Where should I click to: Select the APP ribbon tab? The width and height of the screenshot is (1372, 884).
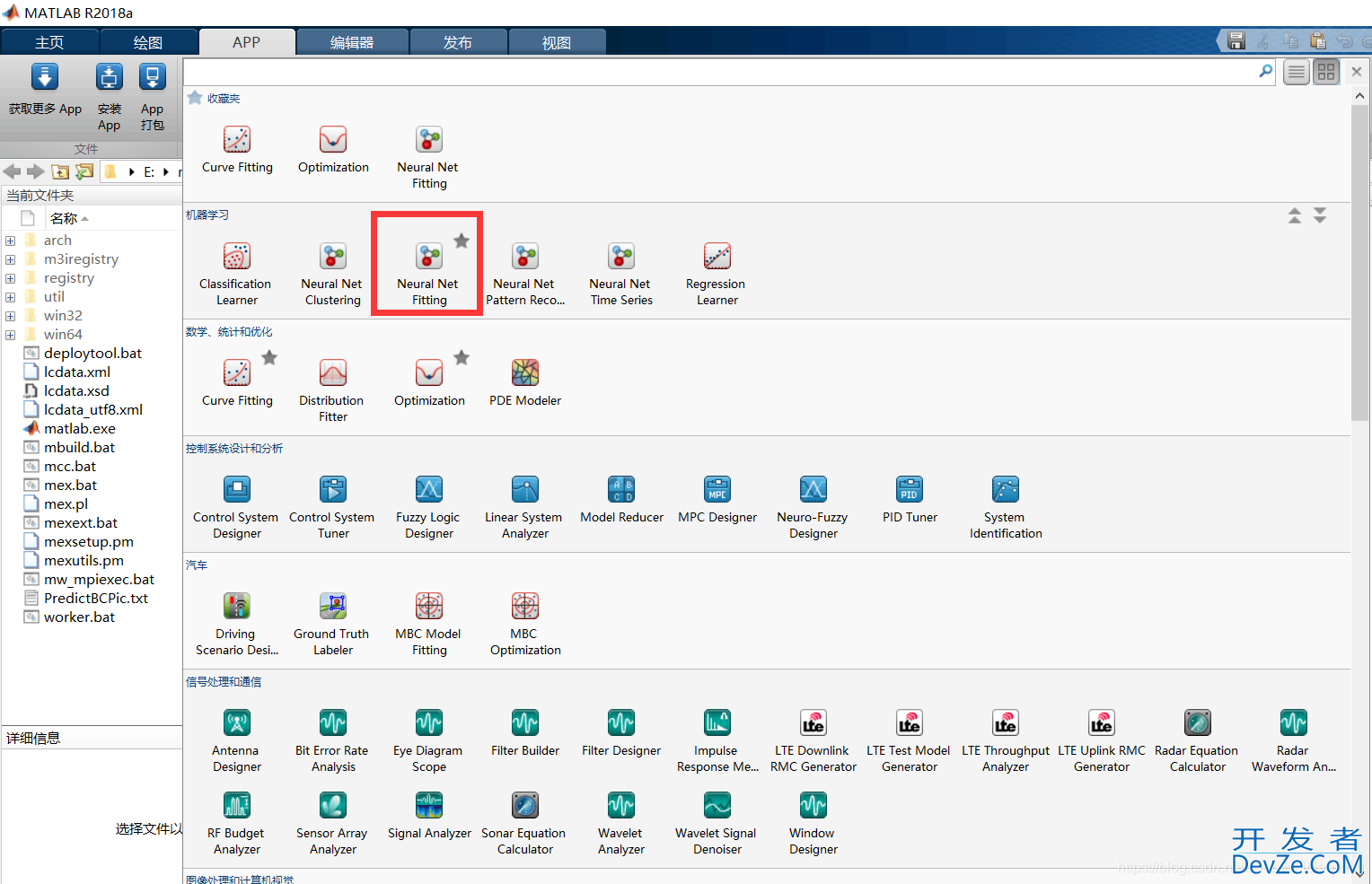click(247, 42)
